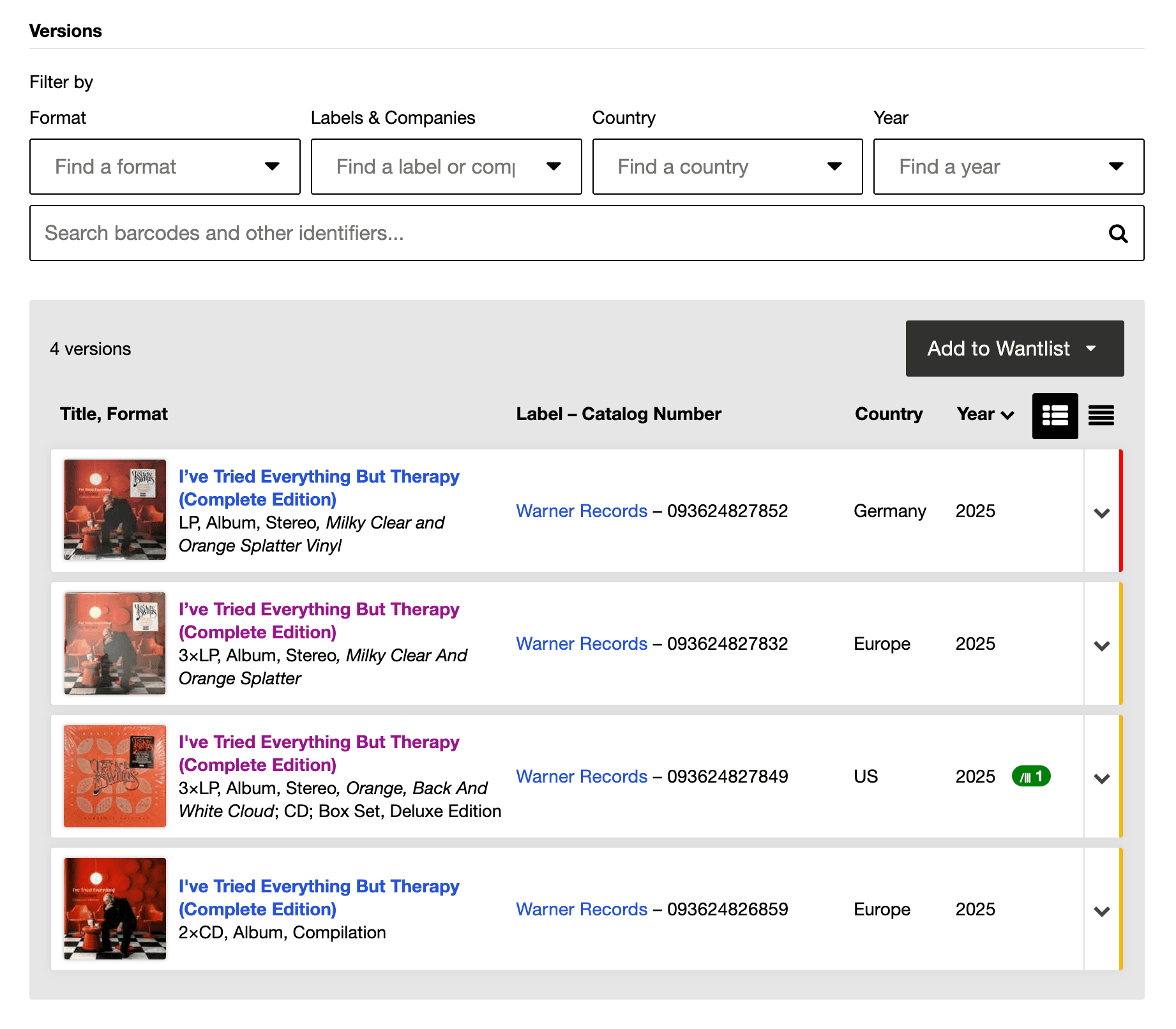The width and height of the screenshot is (1176, 1029).
Task: Click the green collection badge on US version
Action: [x=1031, y=776]
